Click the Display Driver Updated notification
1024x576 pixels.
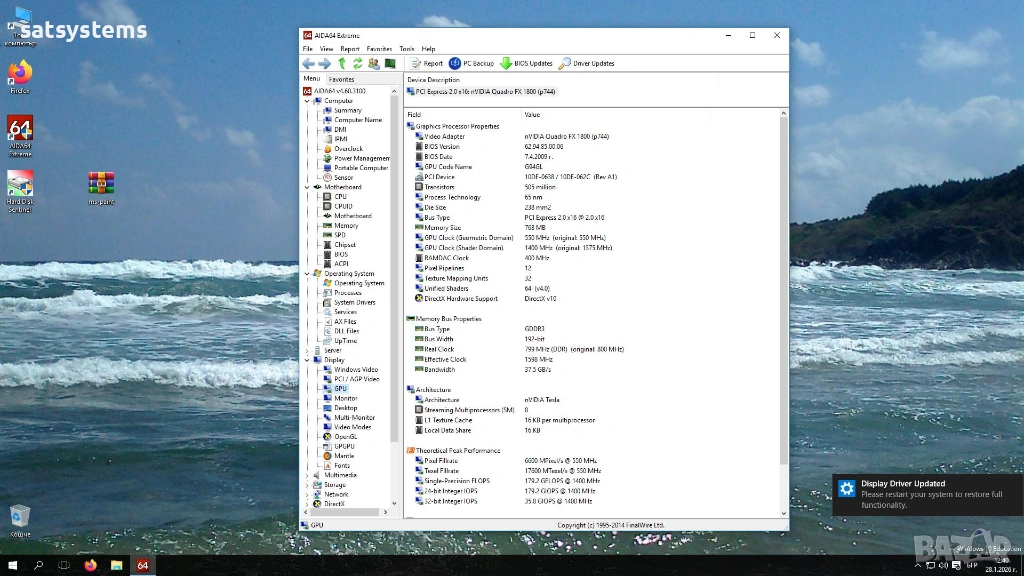926,494
